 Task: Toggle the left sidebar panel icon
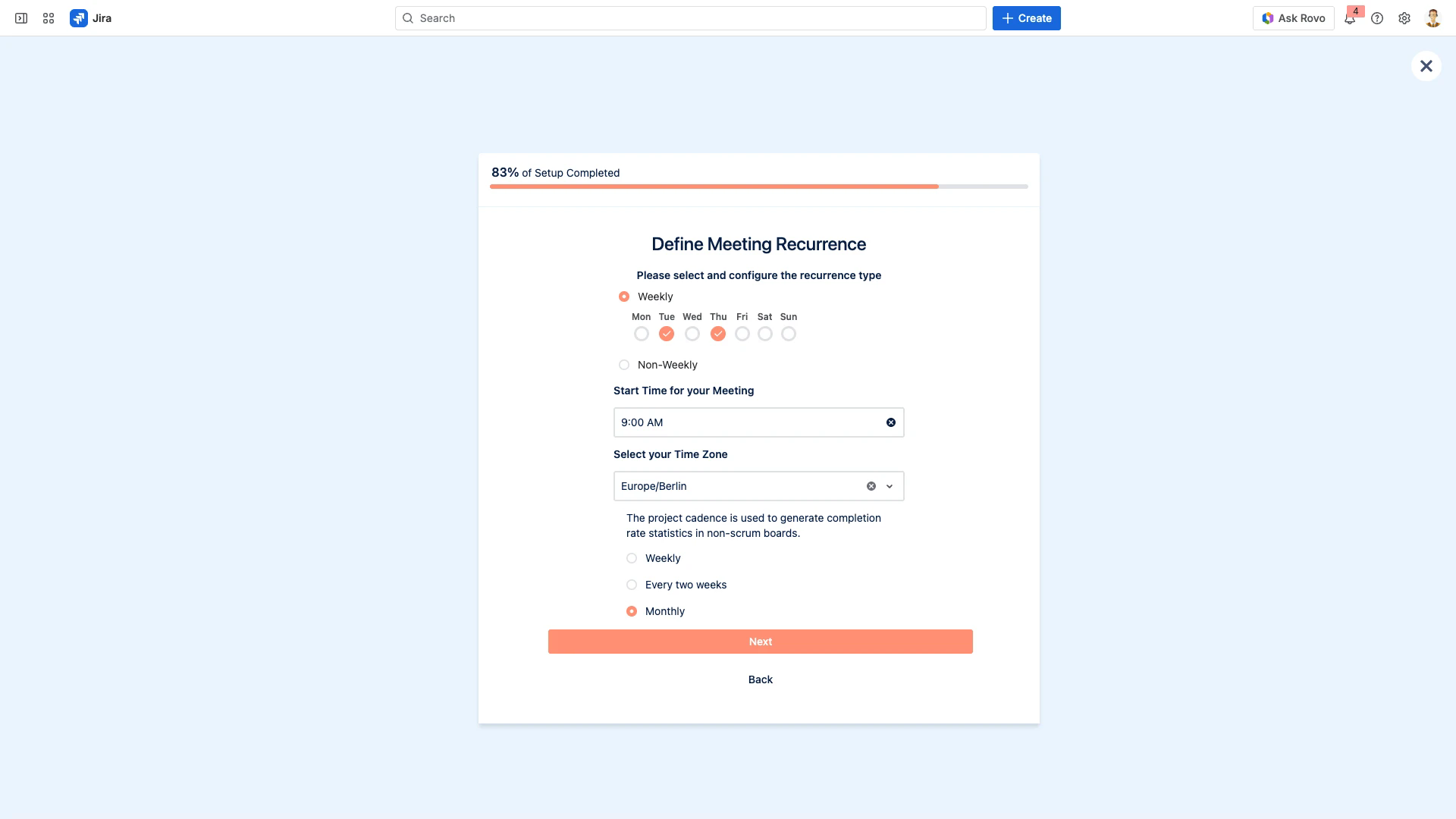tap(20, 17)
